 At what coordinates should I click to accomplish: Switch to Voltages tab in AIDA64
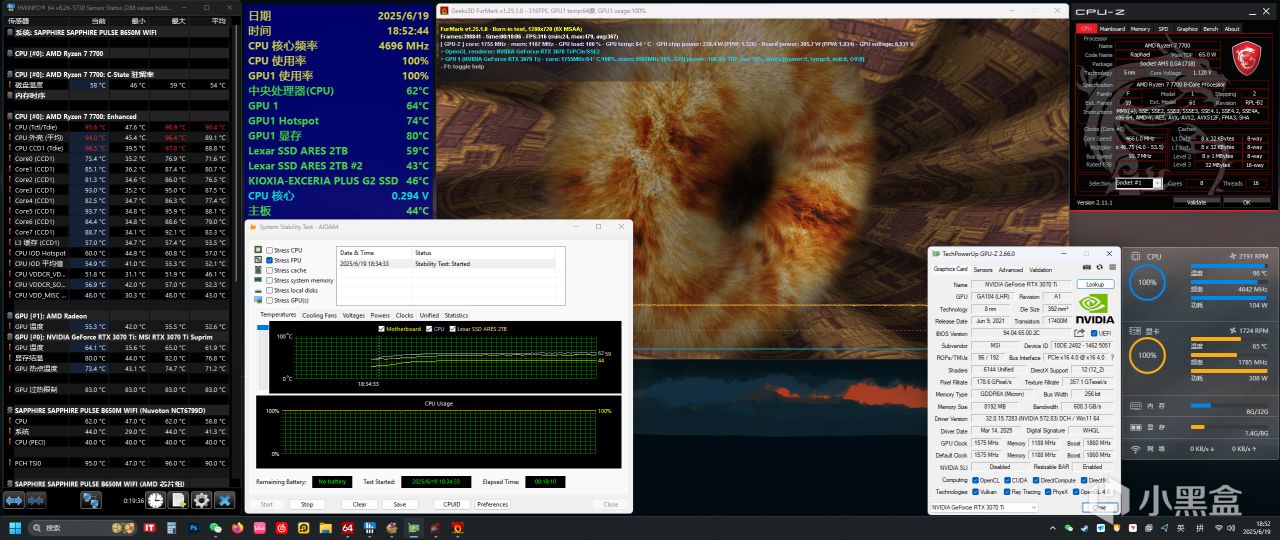(354, 315)
